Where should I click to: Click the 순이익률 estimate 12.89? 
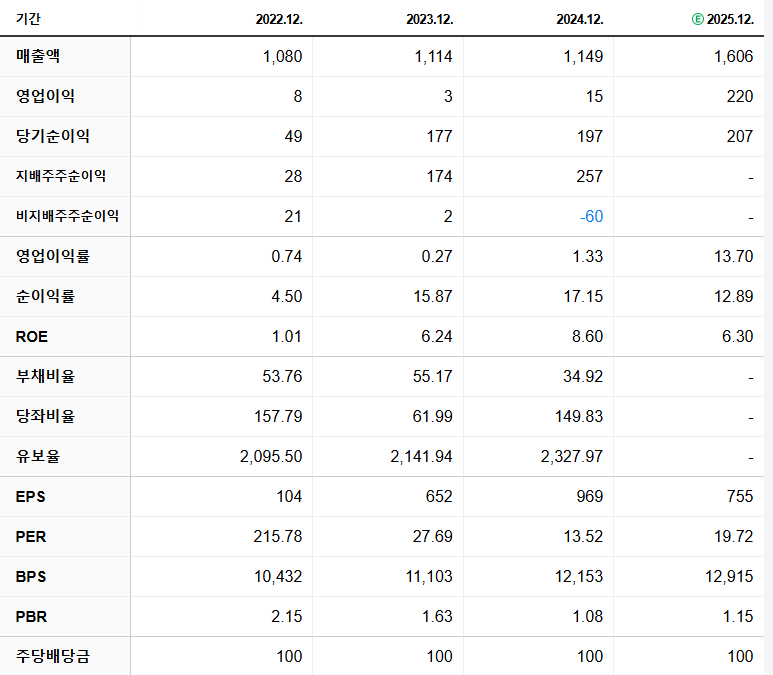(734, 296)
